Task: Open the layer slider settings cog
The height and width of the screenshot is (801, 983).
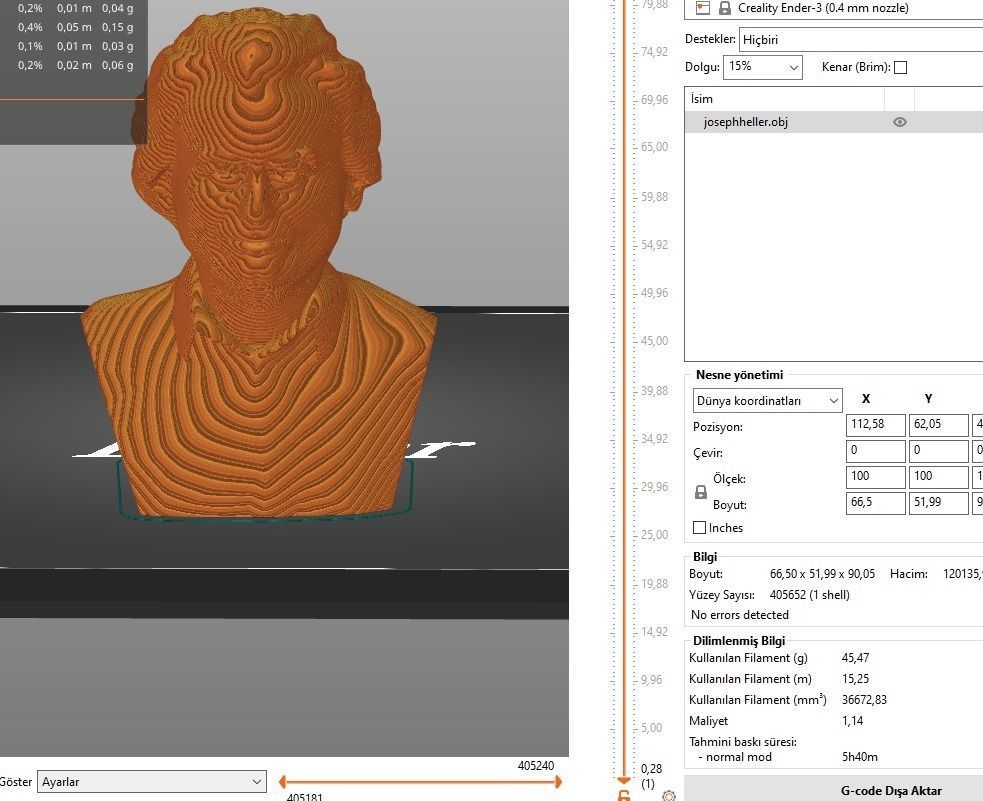Action: click(669, 796)
